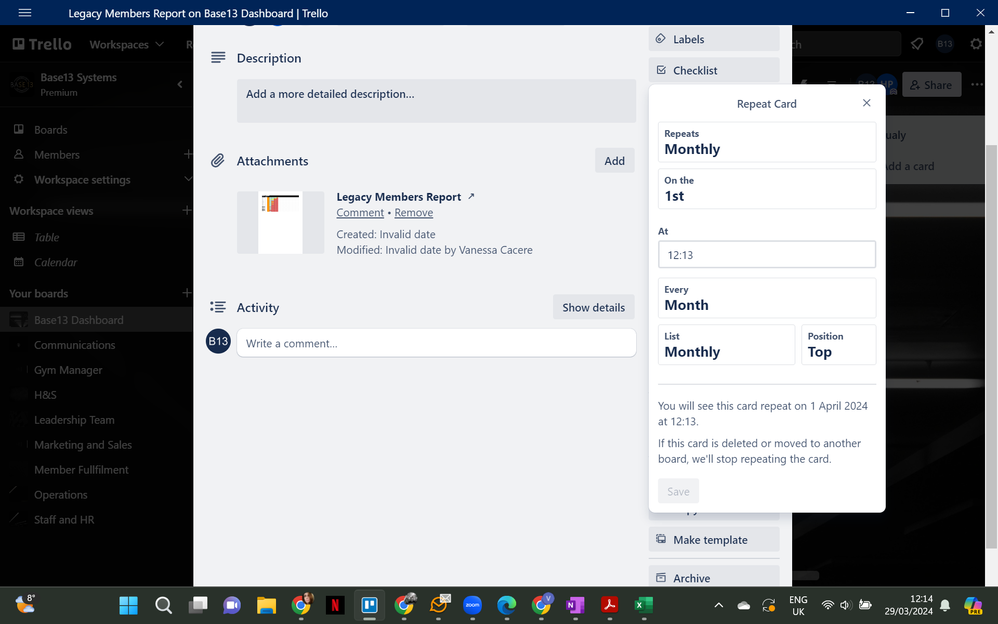Screen dimensions: 998x624
Task: Click the Comment link on attachment
Action: pos(360,213)
